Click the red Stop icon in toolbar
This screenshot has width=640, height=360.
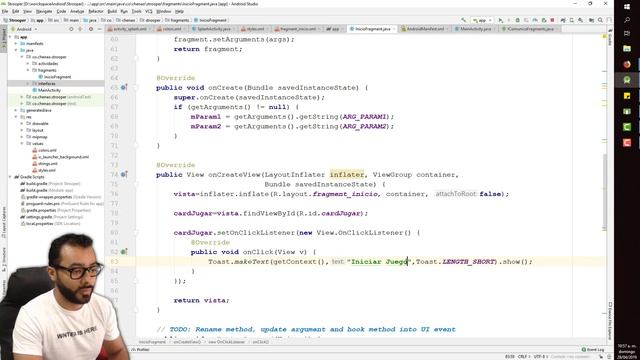tap(552, 20)
